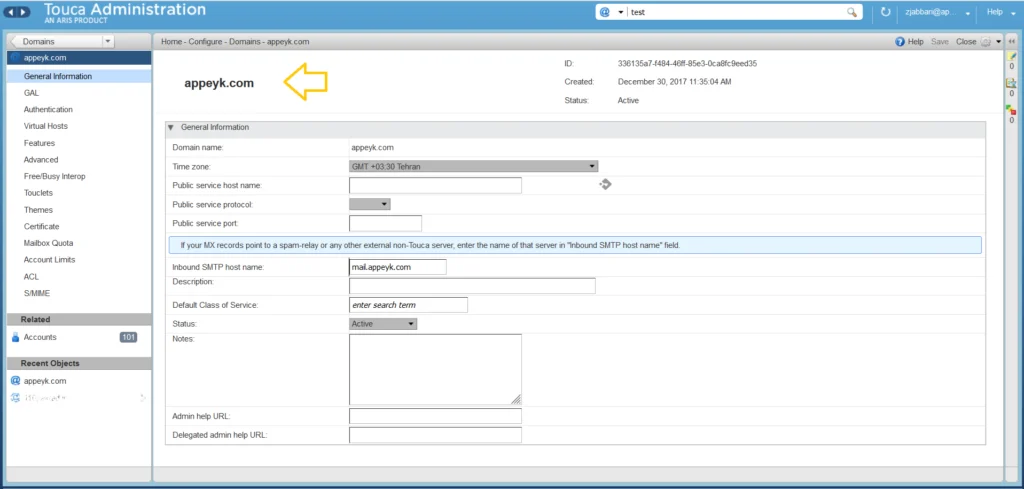Image resolution: width=1024 pixels, height=489 pixels.
Task: Click the arrow icon beside Public service host name
Action: 605,185
